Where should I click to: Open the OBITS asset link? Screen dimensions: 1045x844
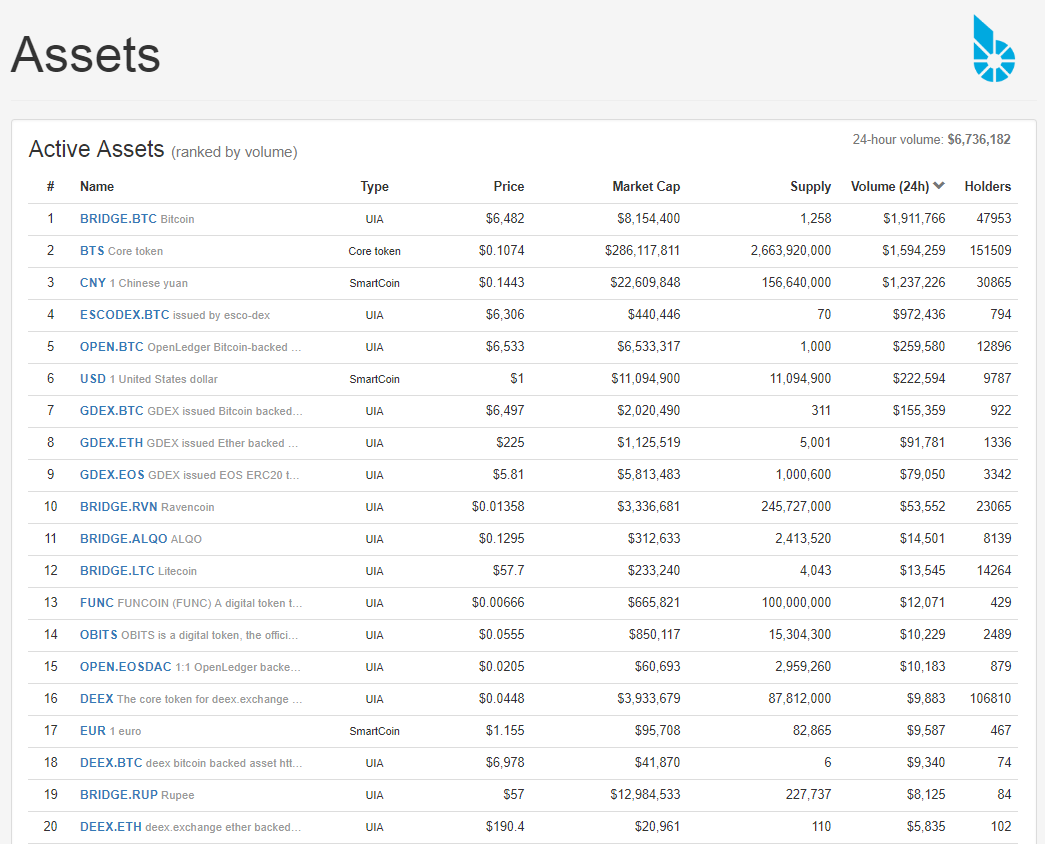[x=99, y=635]
